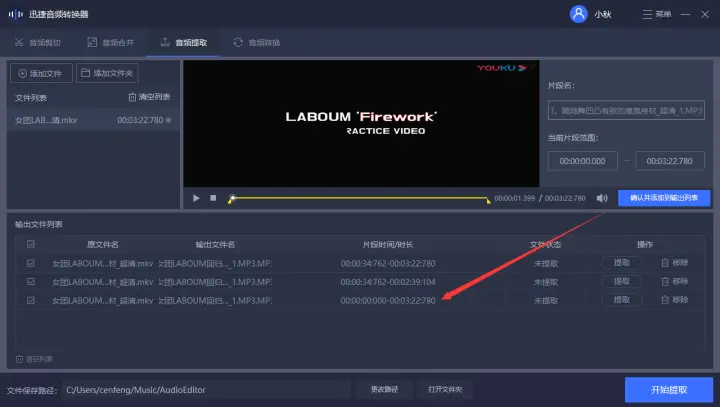Image resolution: width=720 pixels, height=407 pixels.
Task: Open the user avatar profile icon
Action: click(579, 14)
